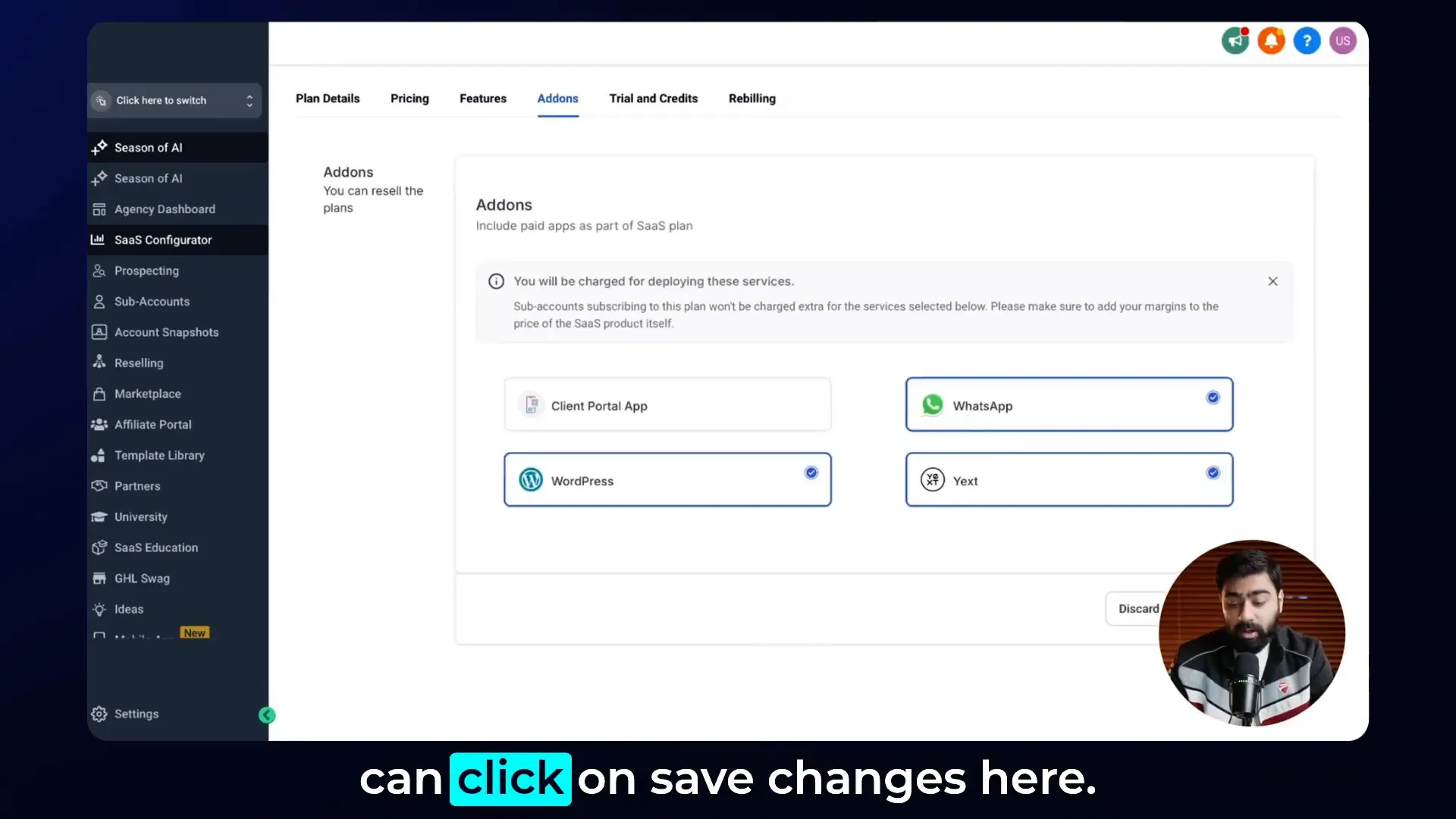1456x819 pixels.
Task: Click the Template Library icon
Action: pyautogui.click(x=98, y=455)
